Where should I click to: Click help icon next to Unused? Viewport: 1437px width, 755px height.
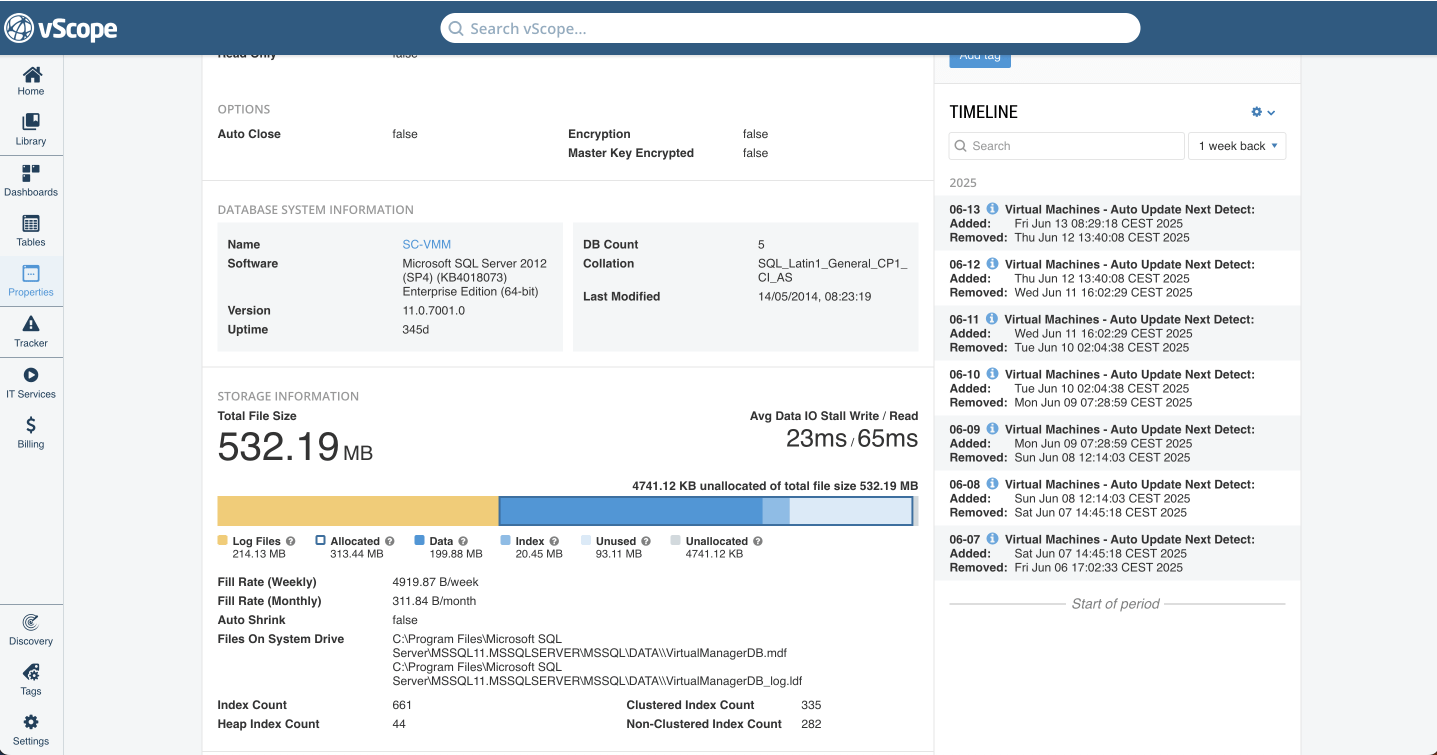click(x=646, y=541)
